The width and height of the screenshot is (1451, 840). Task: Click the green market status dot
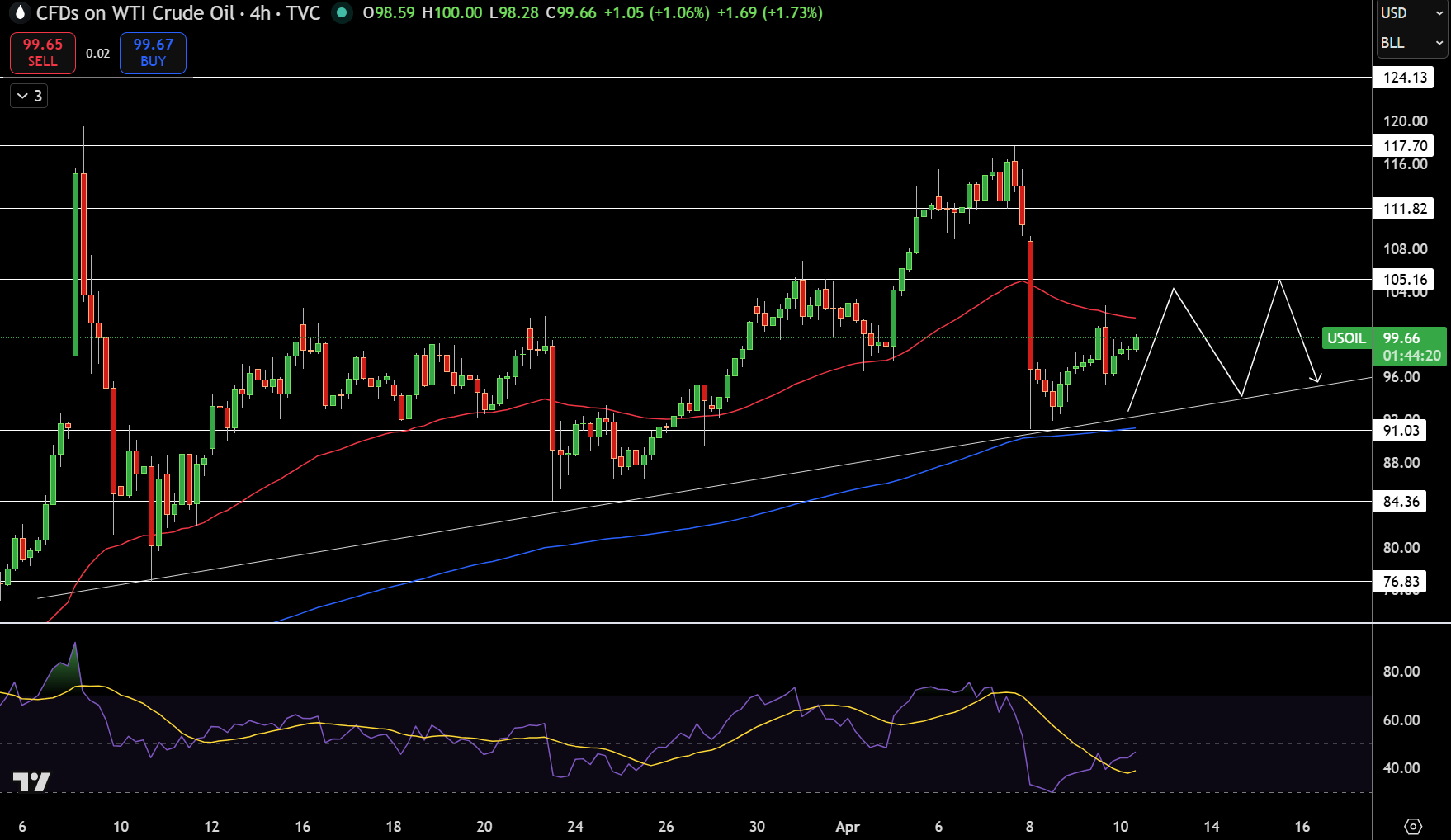tap(341, 13)
